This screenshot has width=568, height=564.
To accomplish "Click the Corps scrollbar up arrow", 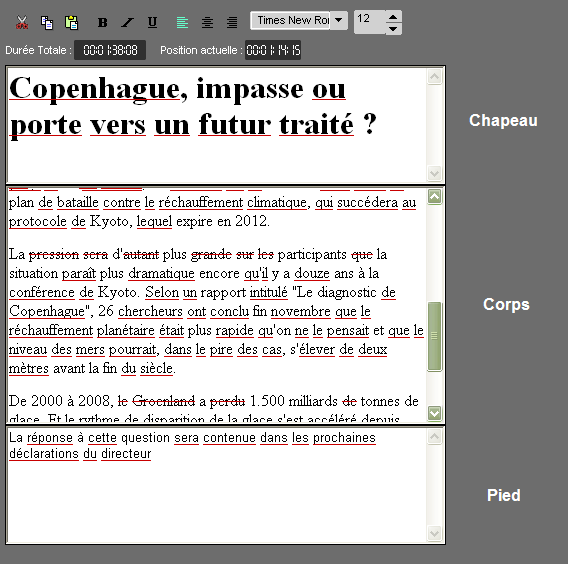I will tap(434, 197).
